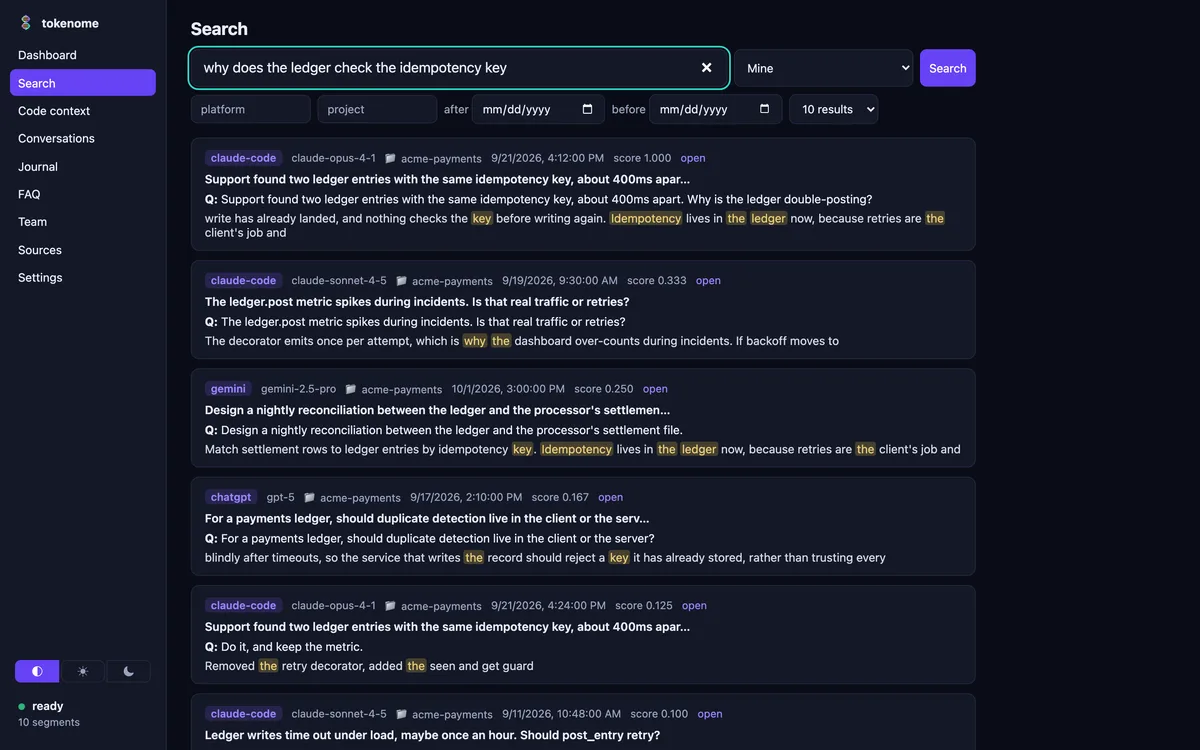Click project icon in the 4:24:00 PM result
Screen dimensions: 1200x750
tap(390, 606)
